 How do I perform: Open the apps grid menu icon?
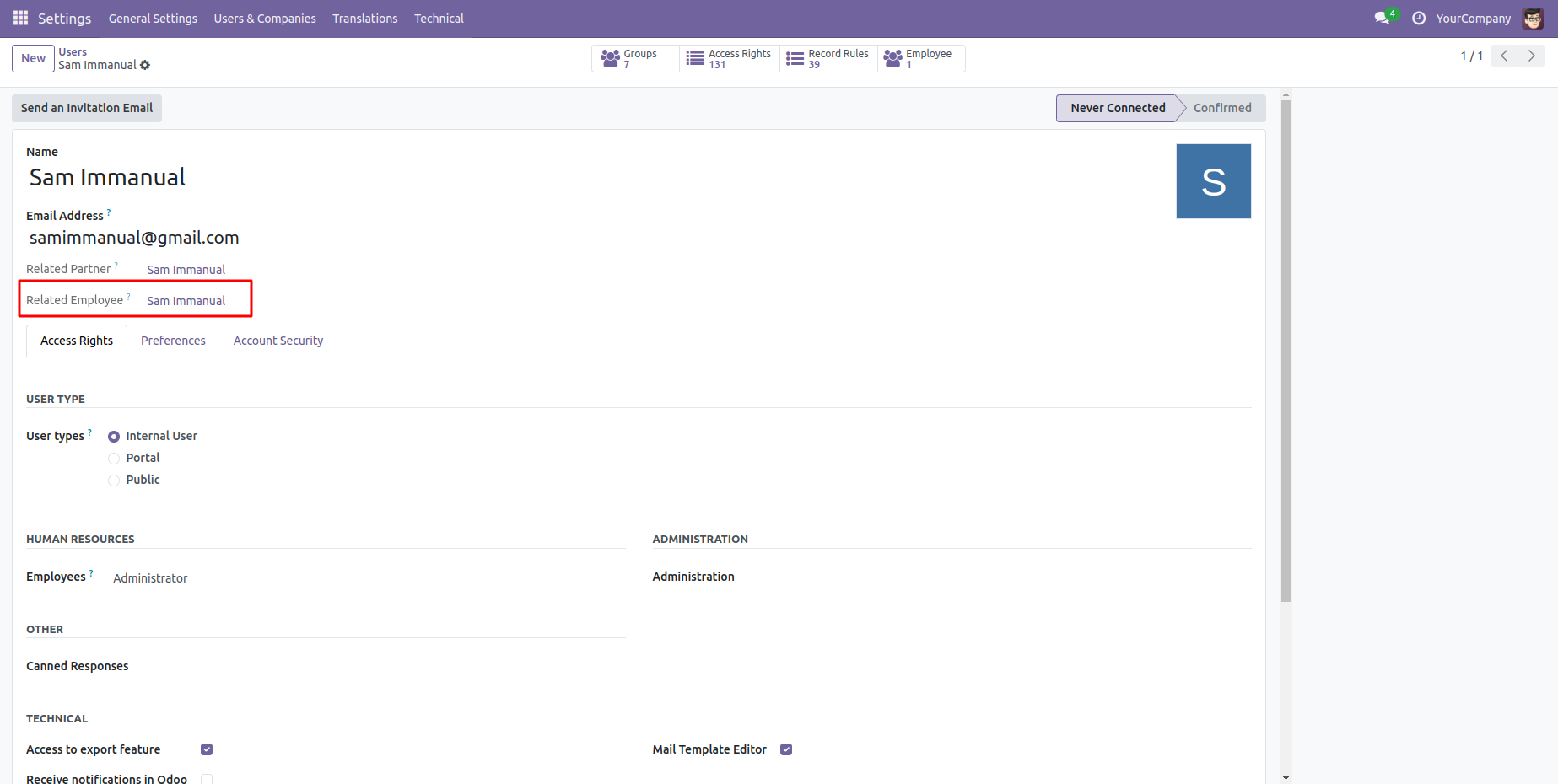[20, 18]
